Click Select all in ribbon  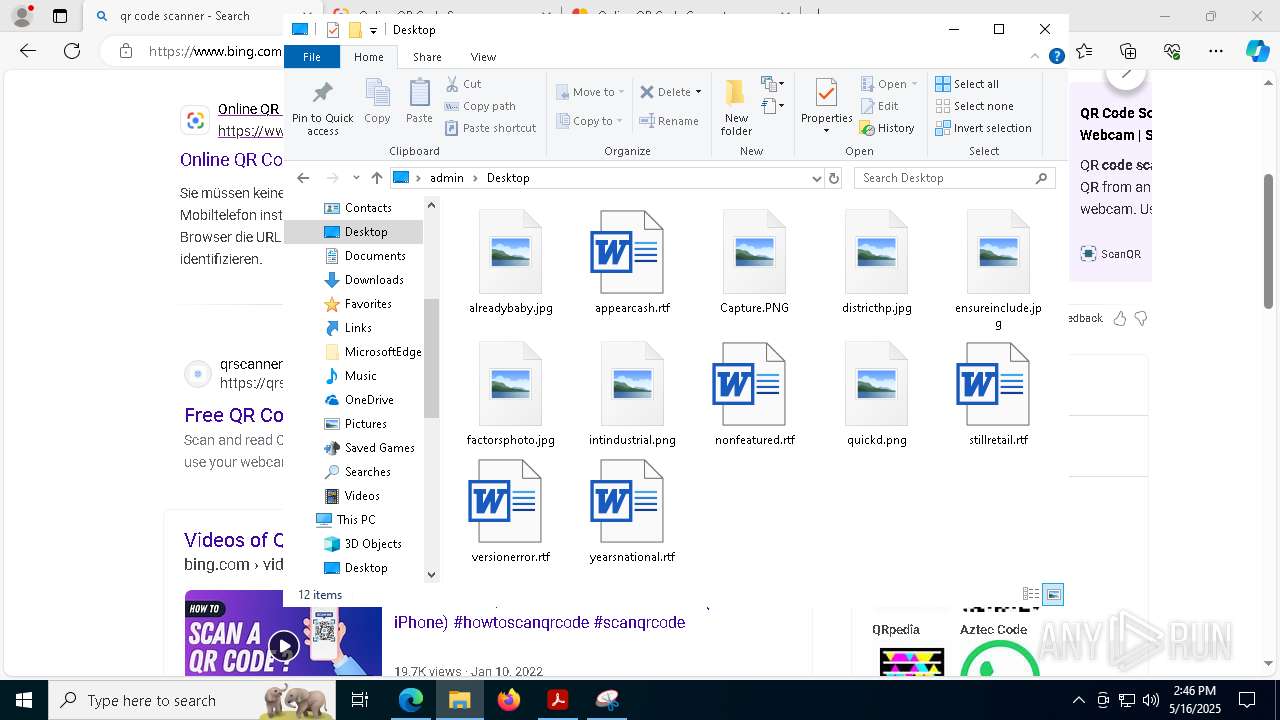tap(966, 84)
